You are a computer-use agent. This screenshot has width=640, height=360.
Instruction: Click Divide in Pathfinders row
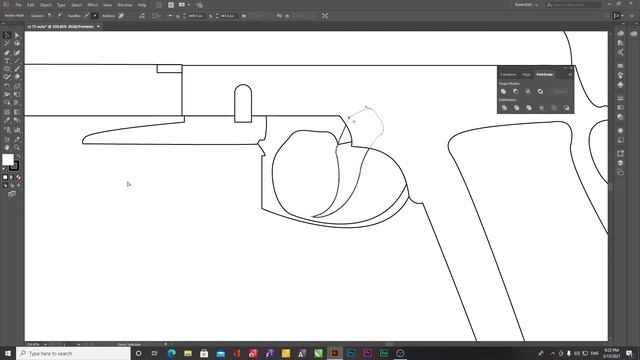point(504,108)
